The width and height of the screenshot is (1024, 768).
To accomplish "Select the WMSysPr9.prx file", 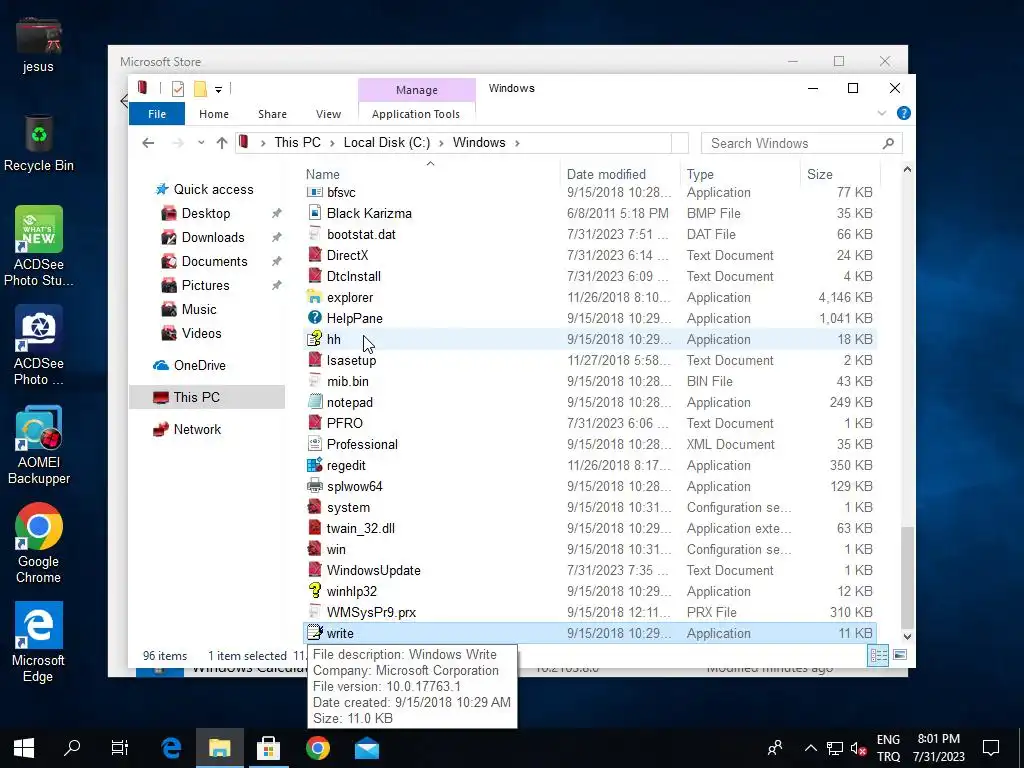I will tap(589, 612).
